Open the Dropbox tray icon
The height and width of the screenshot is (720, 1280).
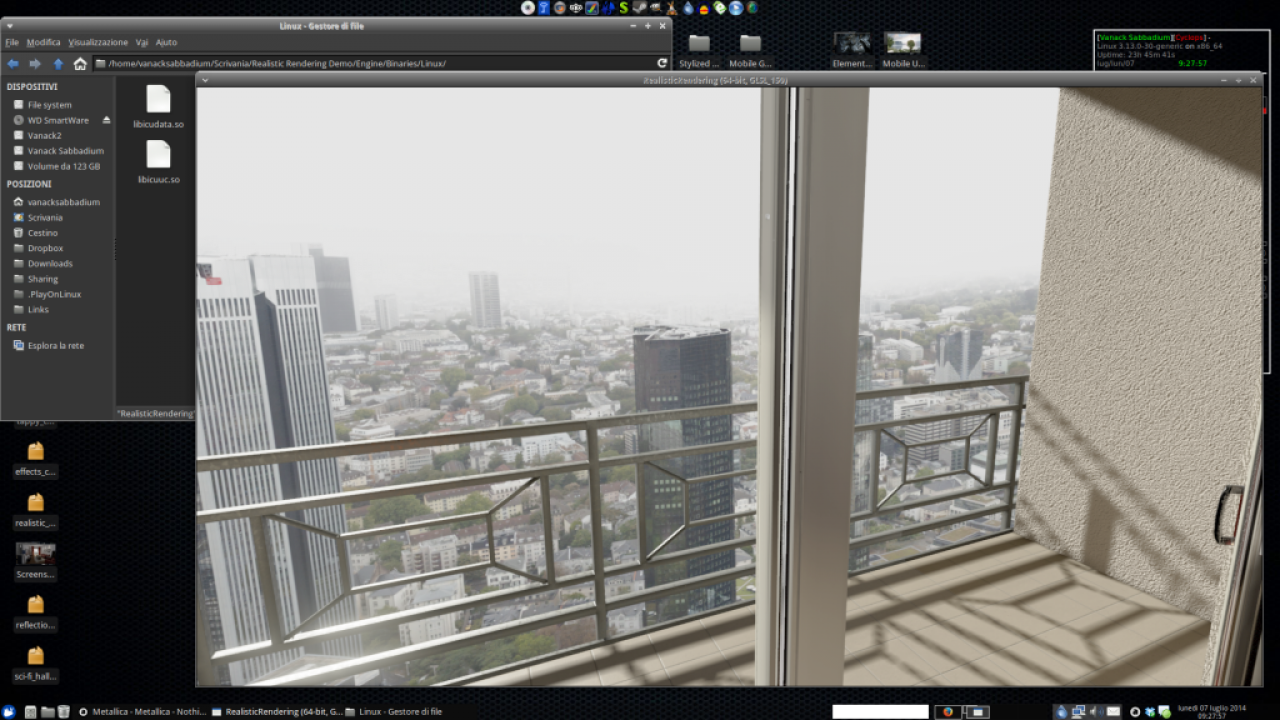(x=1150, y=712)
